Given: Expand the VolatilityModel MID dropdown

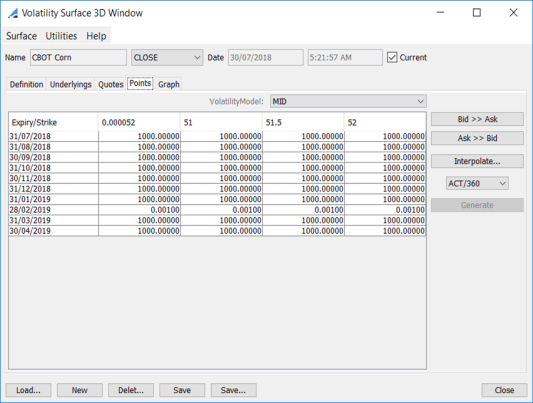Looking at the screenshot, I should 348,101.
